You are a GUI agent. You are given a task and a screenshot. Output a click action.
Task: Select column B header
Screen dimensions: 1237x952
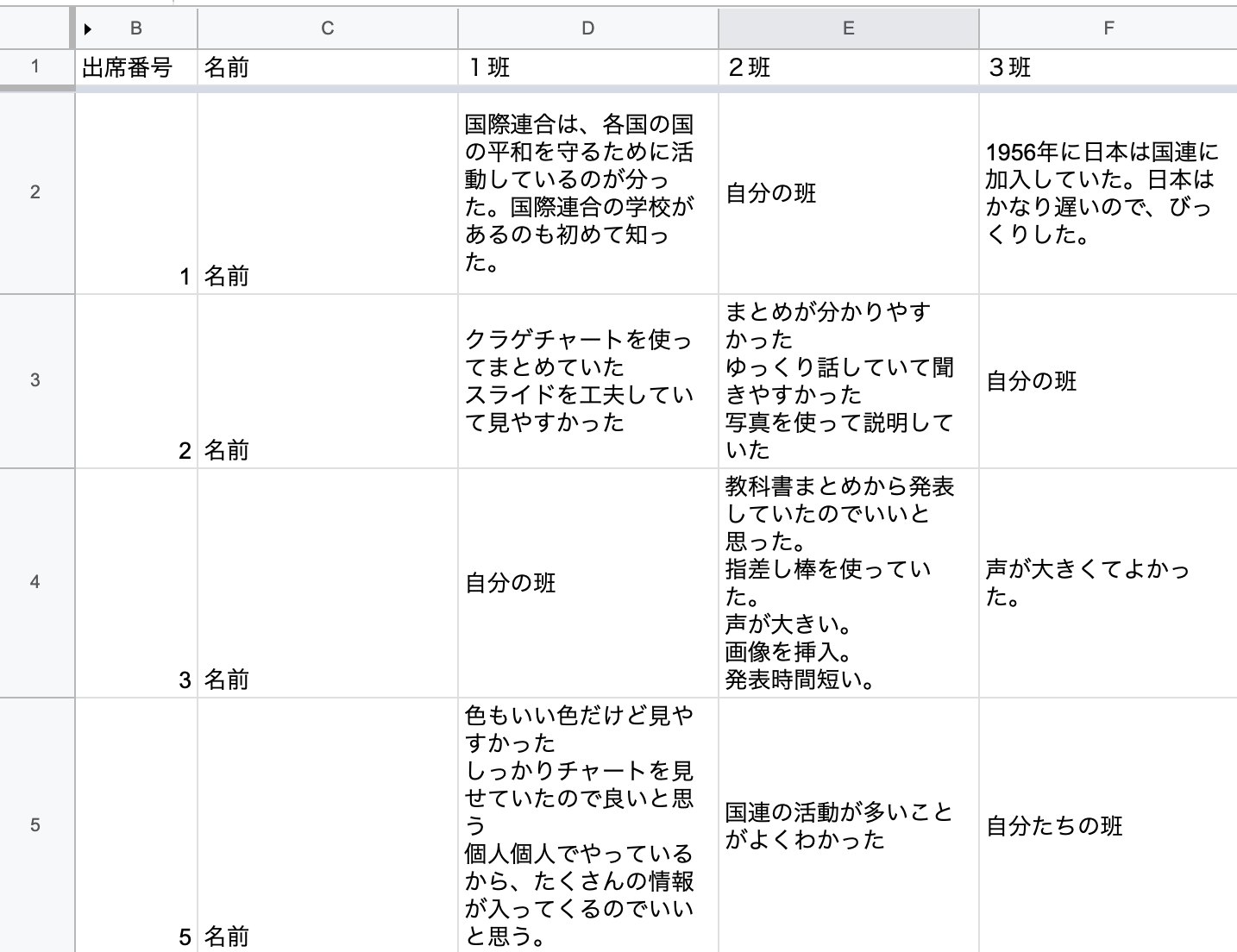(x=136, y=28)
